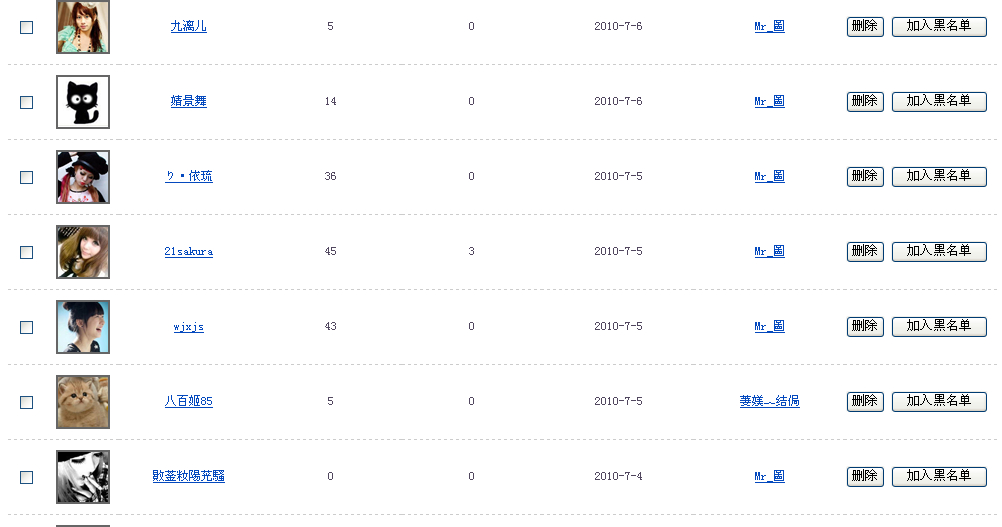Check the box beside user wjxjs
This screenshot has height=527, width=1002.
click(27, 328)
